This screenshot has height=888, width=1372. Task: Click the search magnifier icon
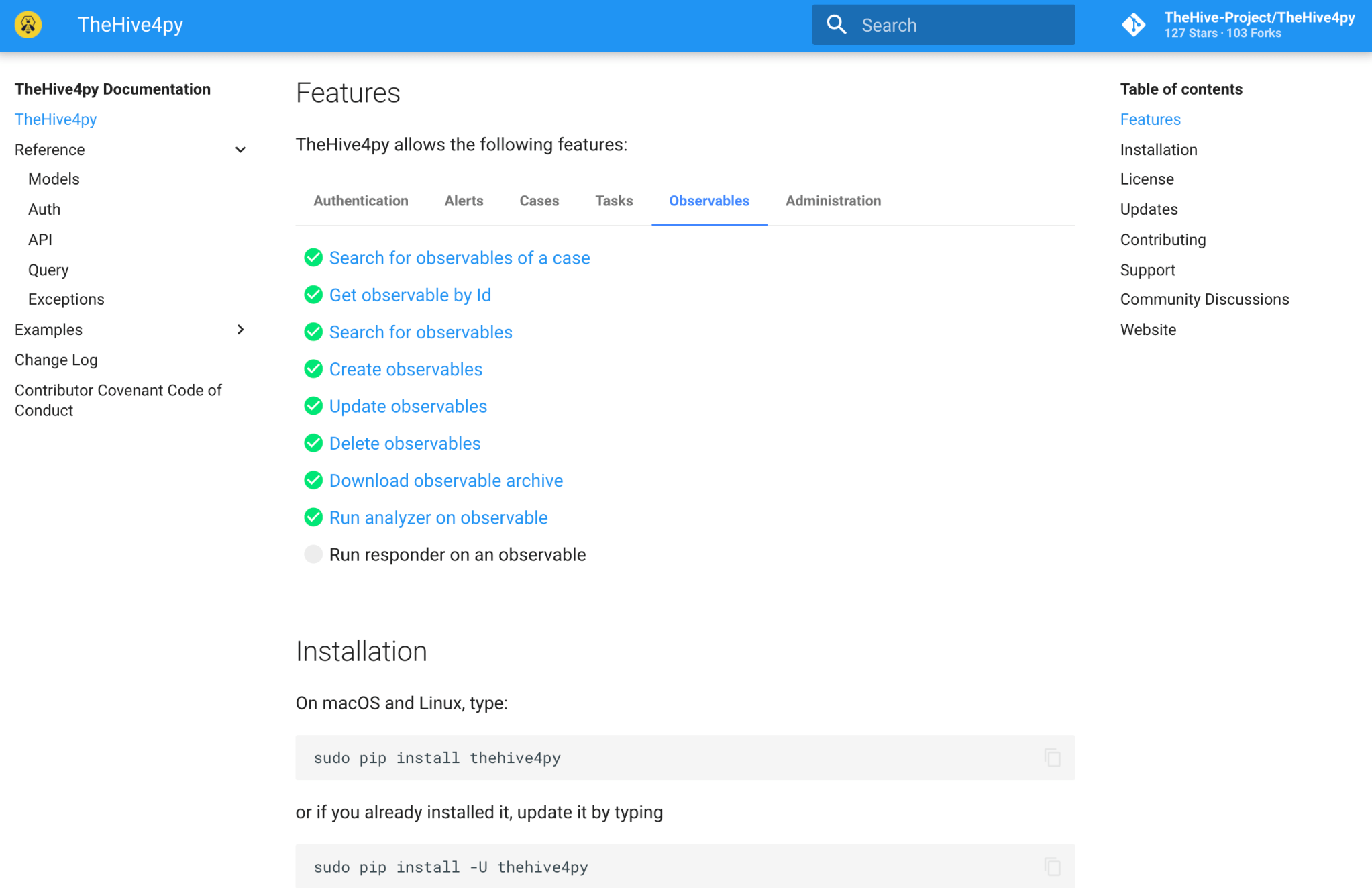pos(836,25)
